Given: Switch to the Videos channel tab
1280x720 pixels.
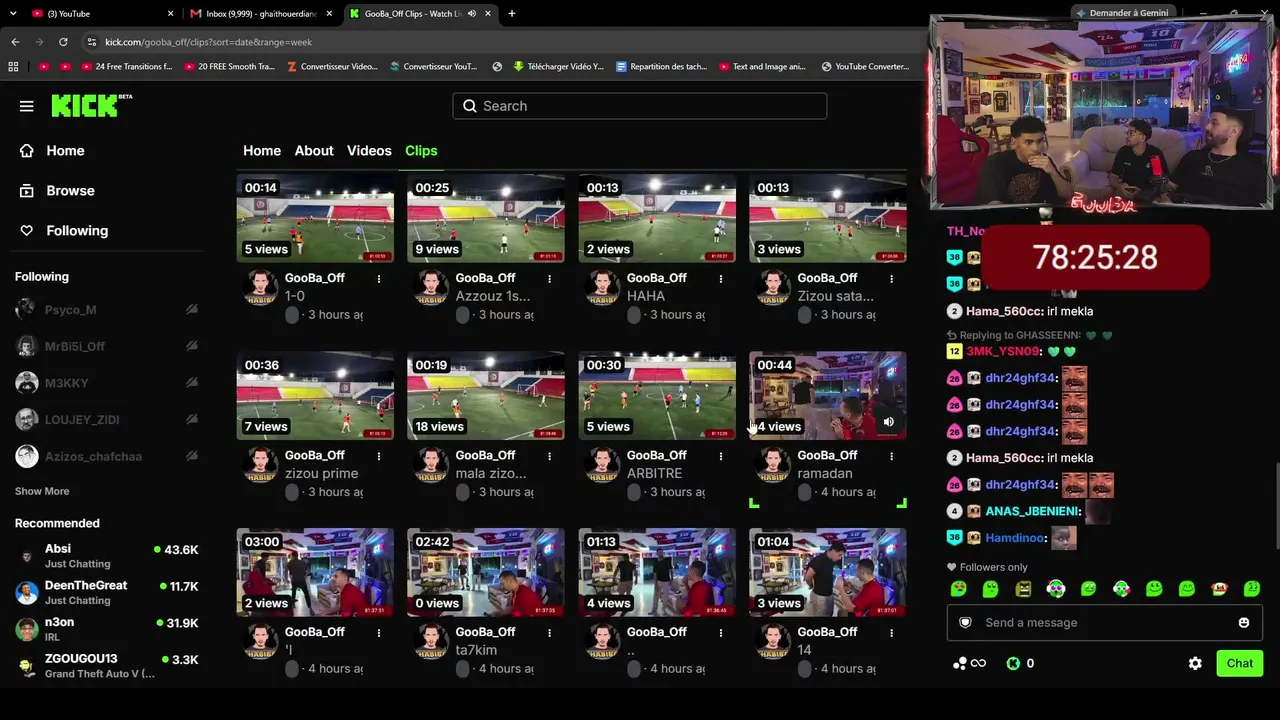Looking at the screenshot, I should 369,151.
